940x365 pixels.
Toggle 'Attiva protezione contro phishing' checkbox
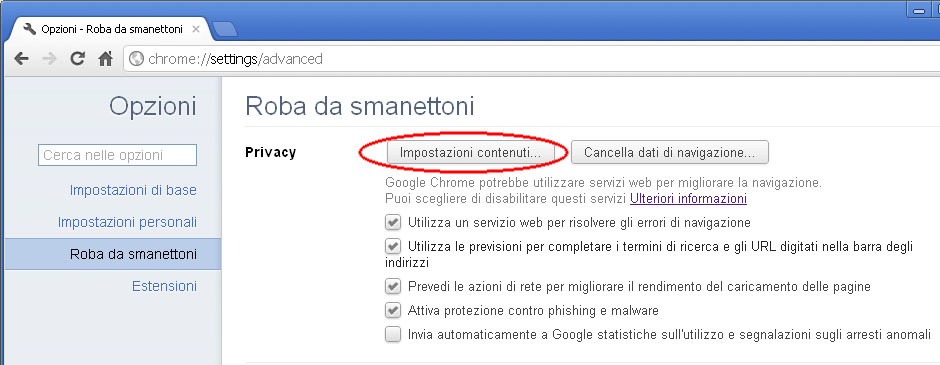[393, 310]
